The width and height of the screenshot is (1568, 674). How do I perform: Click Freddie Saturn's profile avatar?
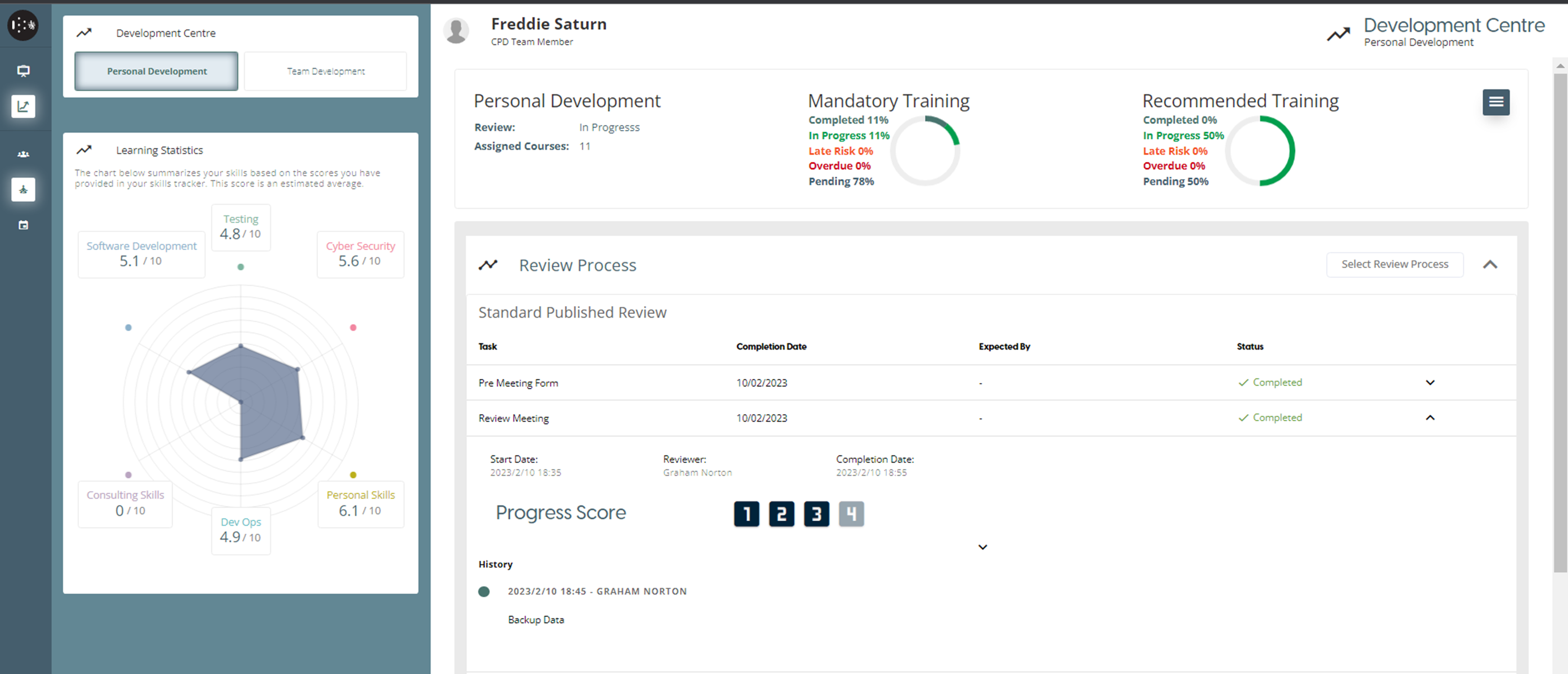pos(456,30)
